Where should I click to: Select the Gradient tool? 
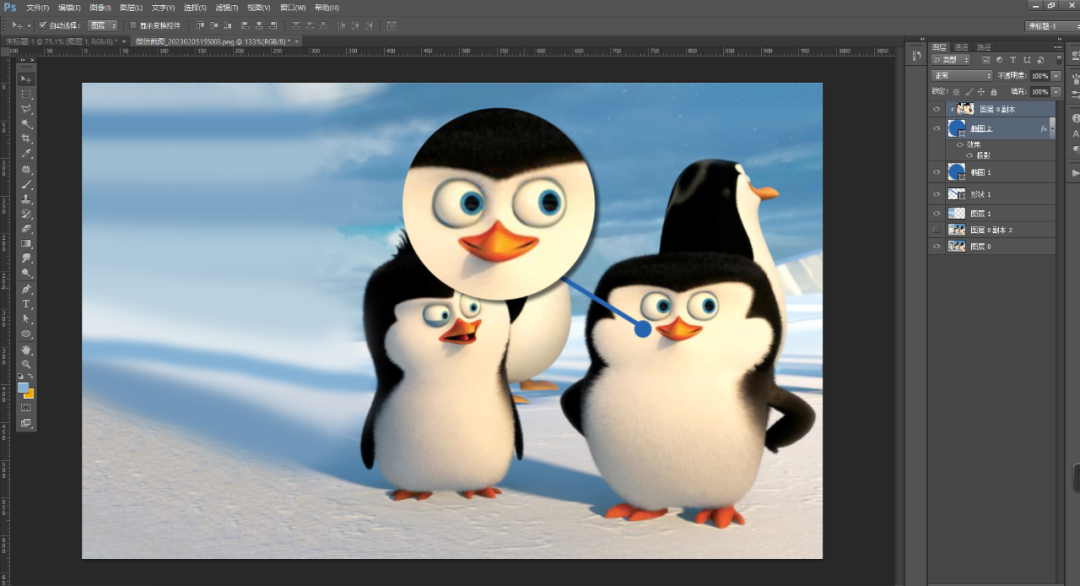[x=26, y=244]
